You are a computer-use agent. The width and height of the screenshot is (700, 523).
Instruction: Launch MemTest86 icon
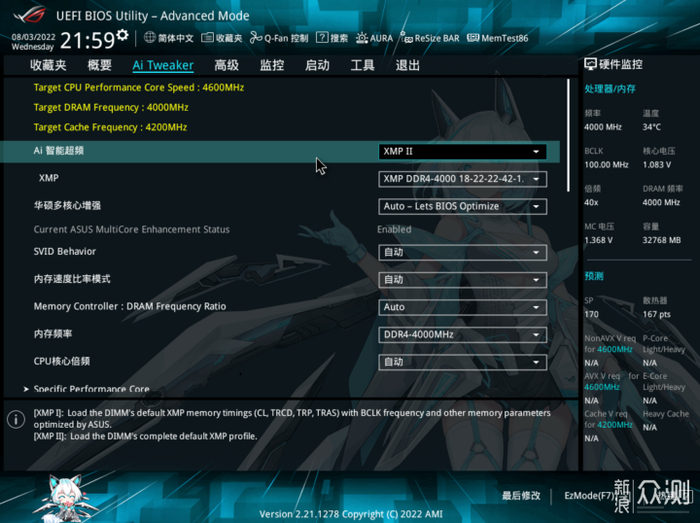coord(473,38)
